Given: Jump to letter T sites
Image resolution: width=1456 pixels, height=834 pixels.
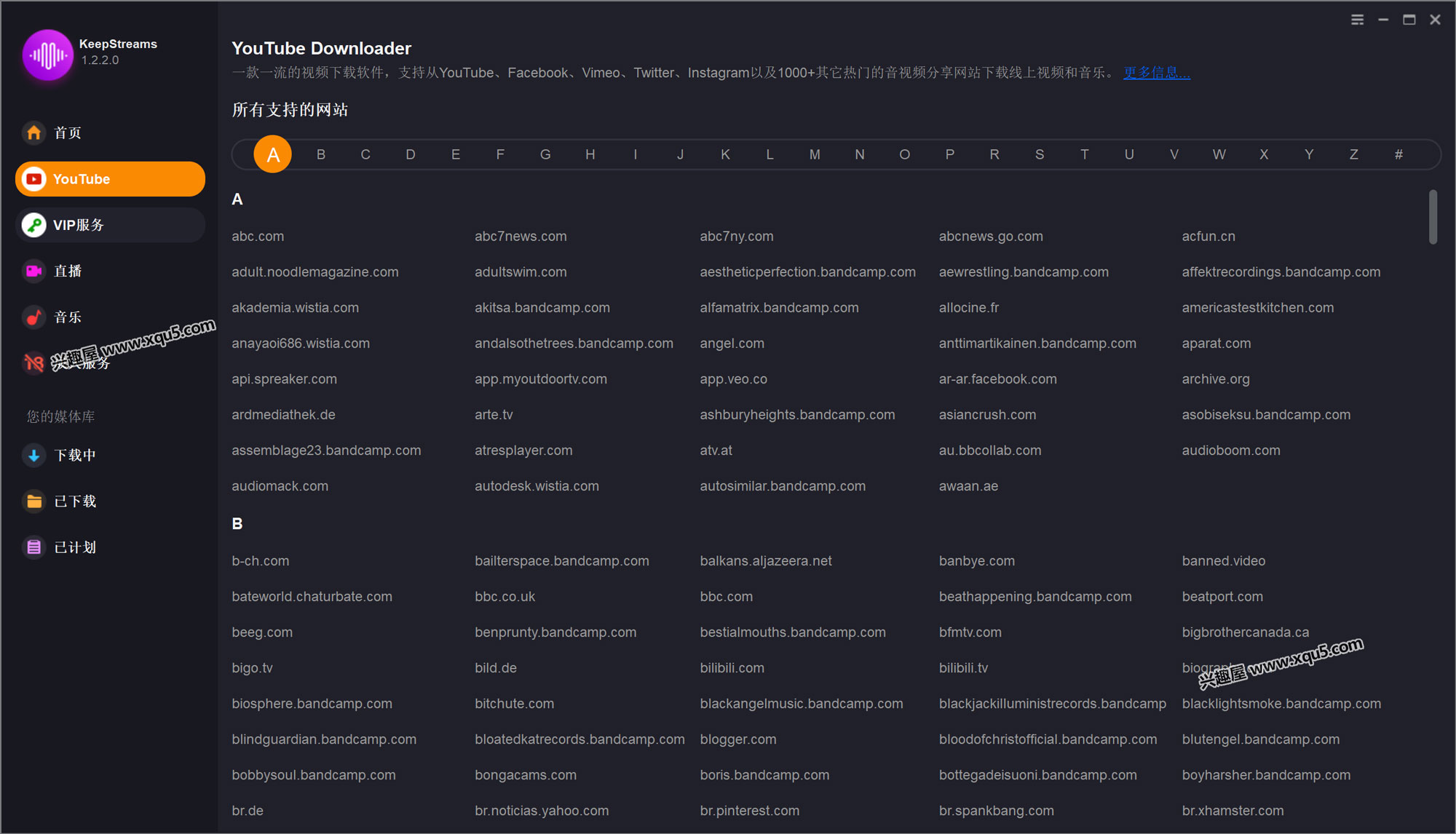Looking at the screenshot, I should point(1085,154).
